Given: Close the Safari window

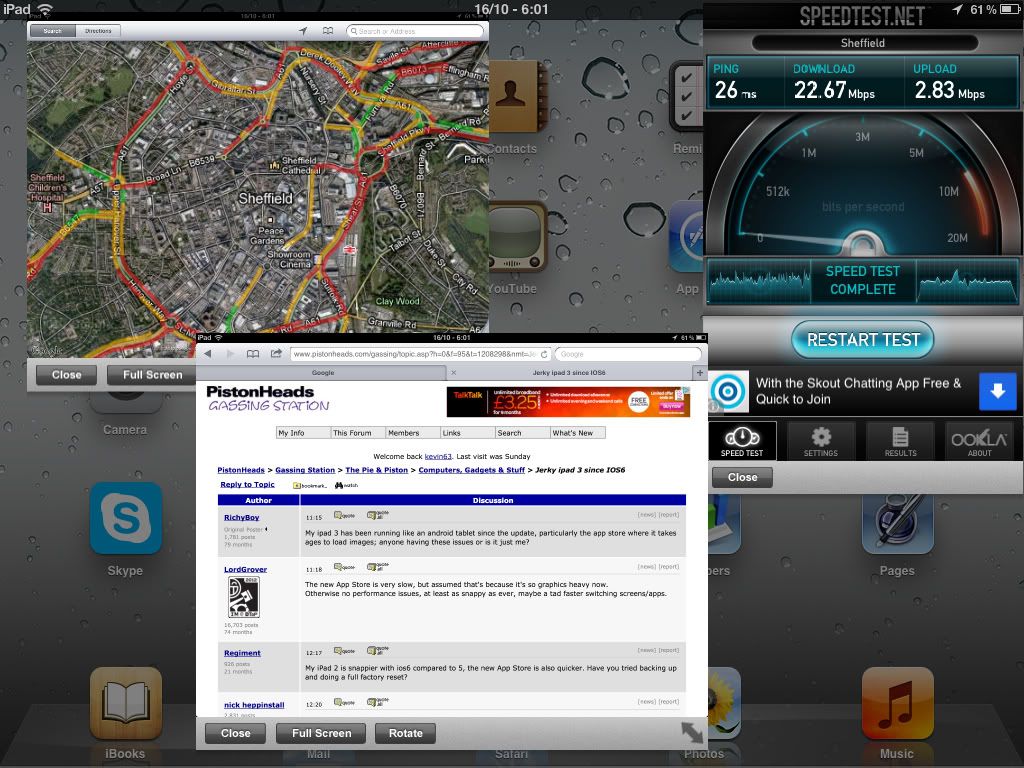Looking at the screenshot, I should 236,733.
